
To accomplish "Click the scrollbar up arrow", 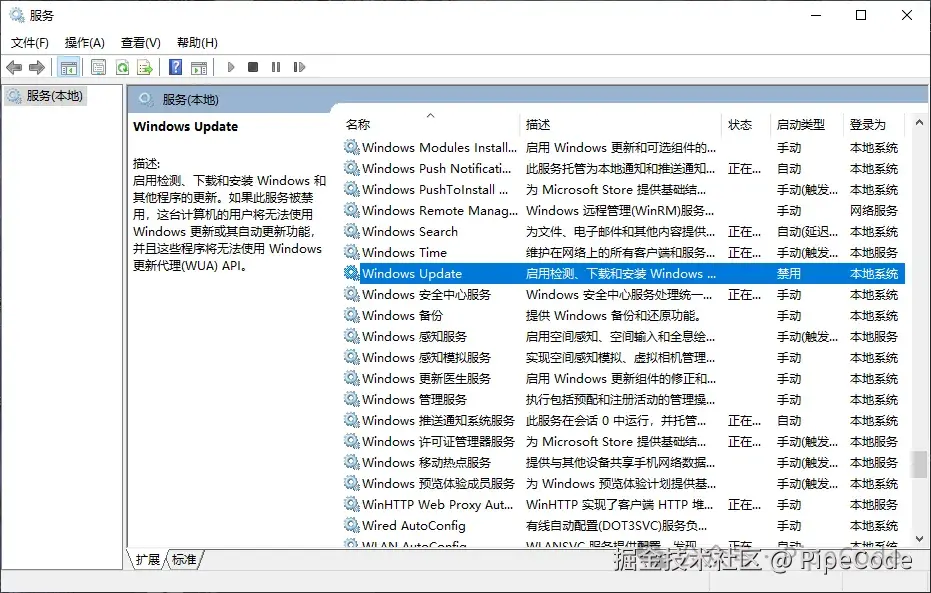I will point(919,123).
